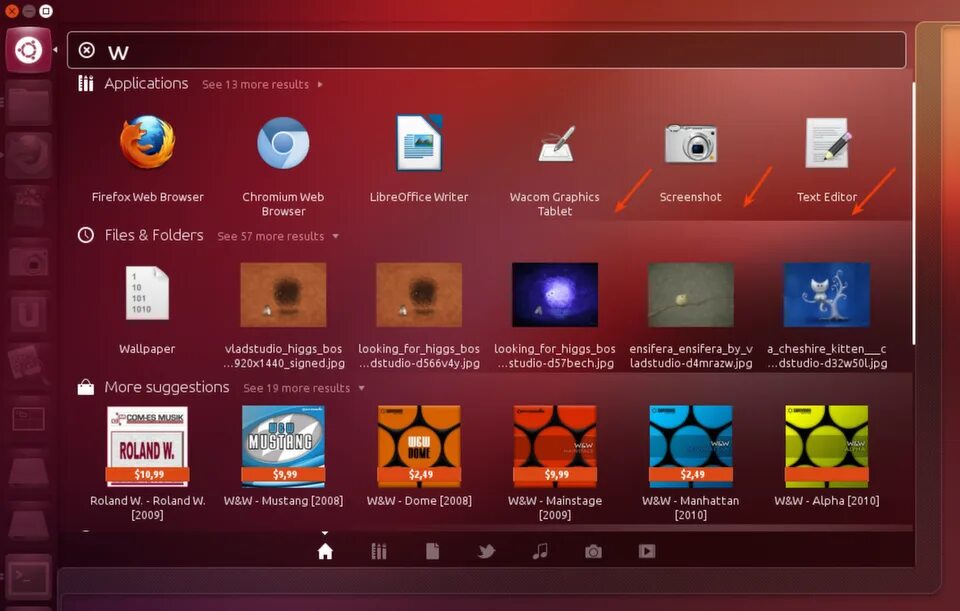Switch to the Music lens
Image resolution: width=960 pixels, height=611 pixels.
click(x=539, y=552)
